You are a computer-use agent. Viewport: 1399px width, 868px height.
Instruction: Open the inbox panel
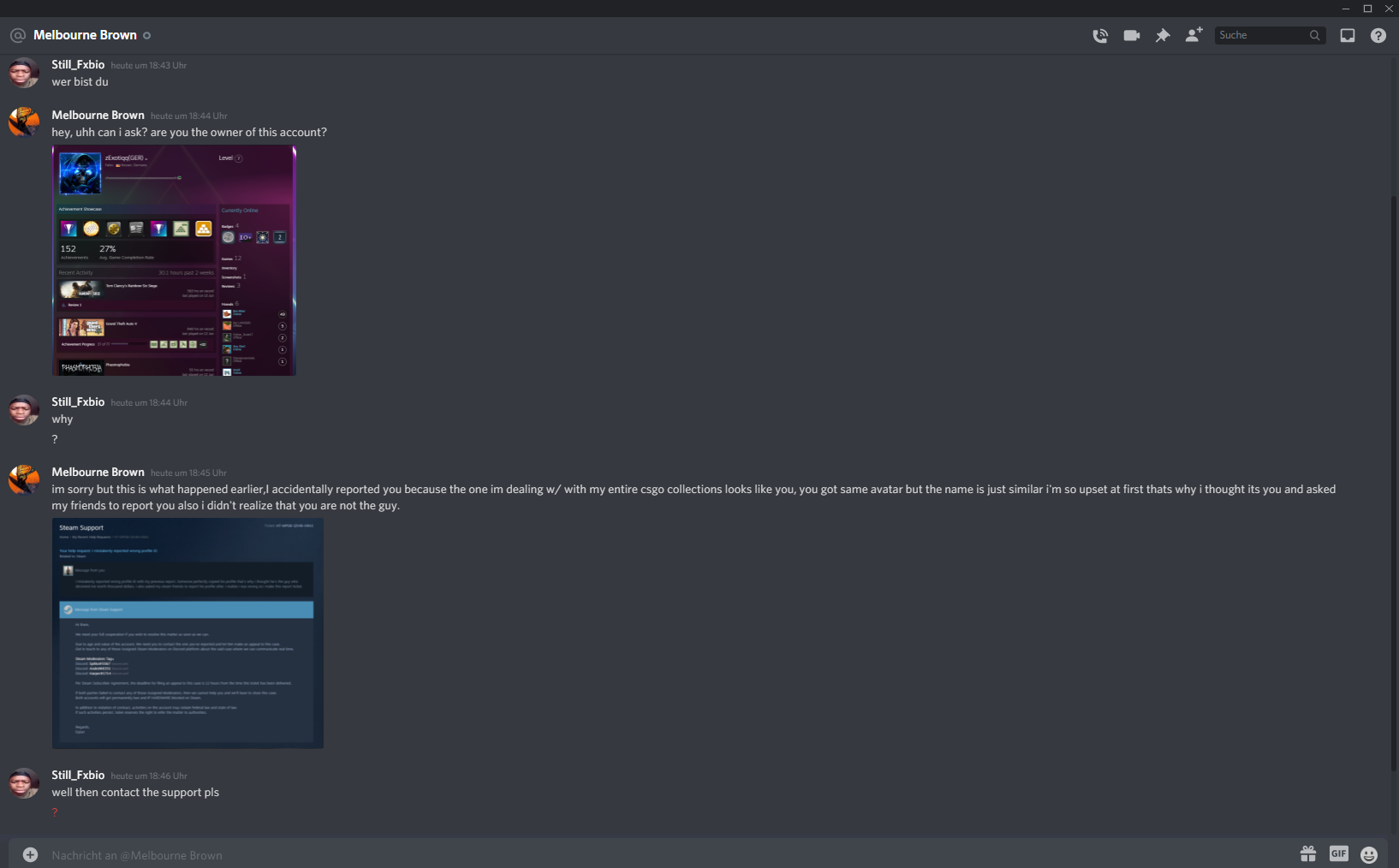point(1347,35)
